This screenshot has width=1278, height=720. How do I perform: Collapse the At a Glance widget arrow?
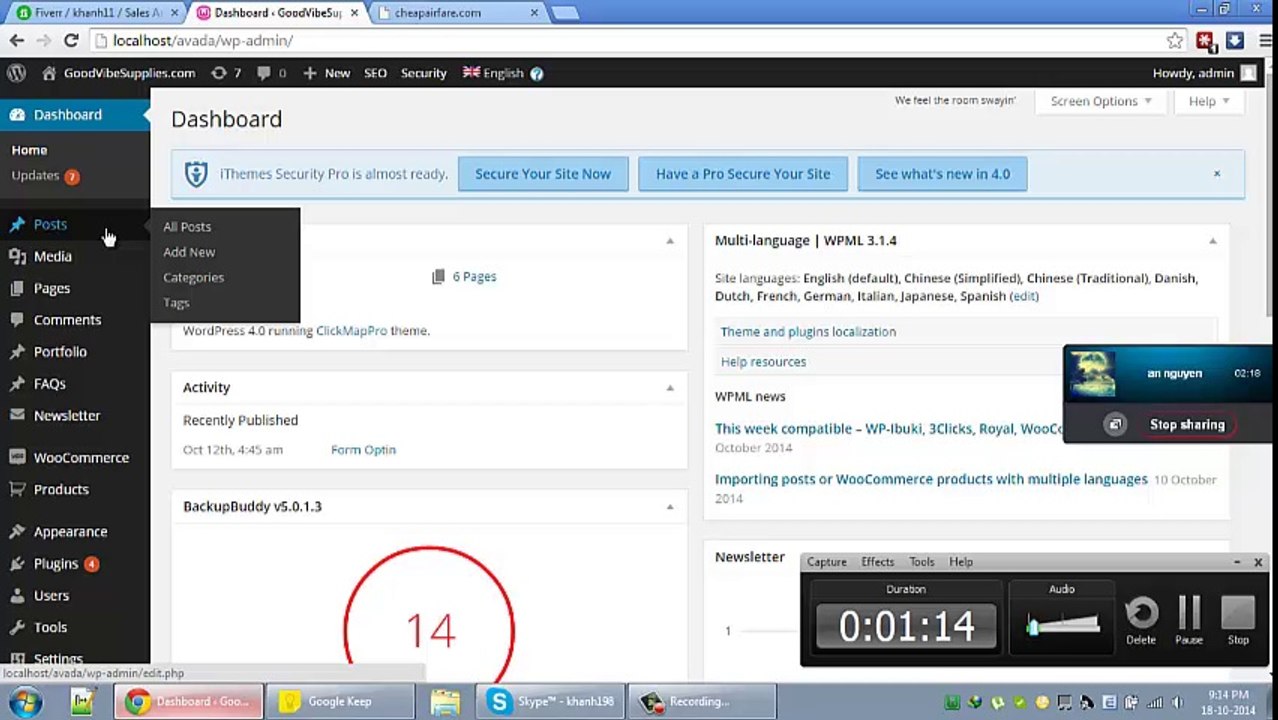(670, 241)
